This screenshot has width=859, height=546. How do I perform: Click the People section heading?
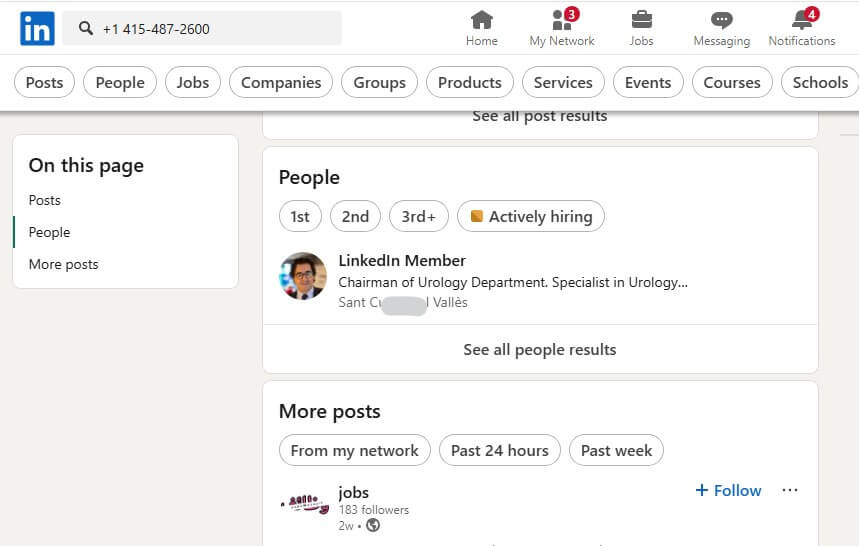coord(309,177)
